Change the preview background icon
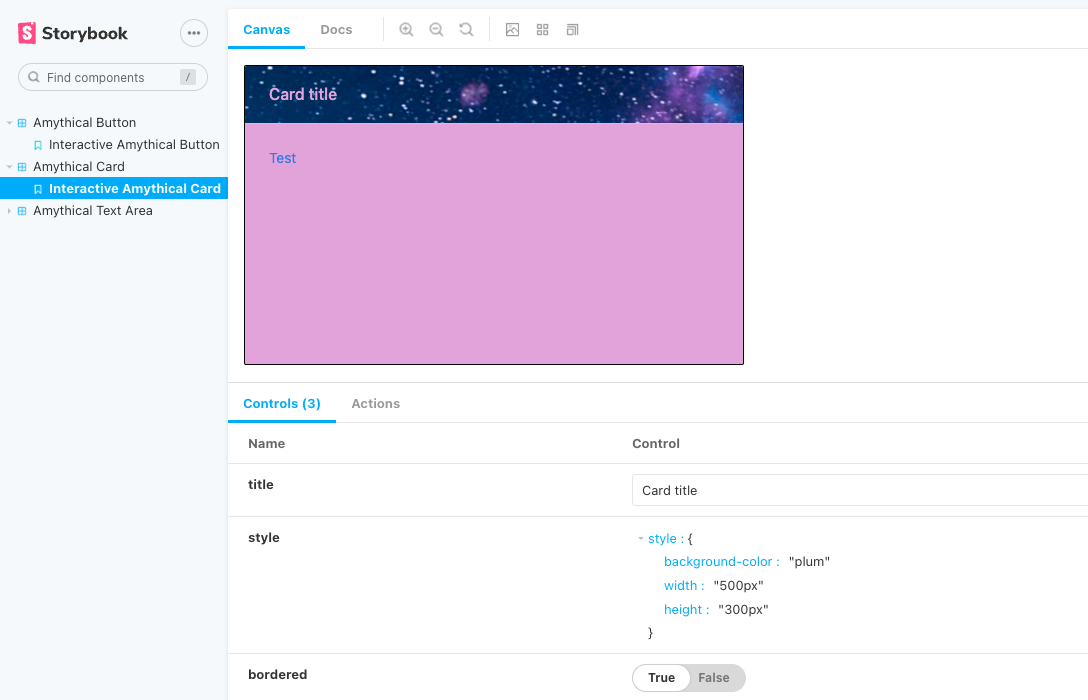Image resolution: width=1088 pixels, height=700 pixels. 512,30
